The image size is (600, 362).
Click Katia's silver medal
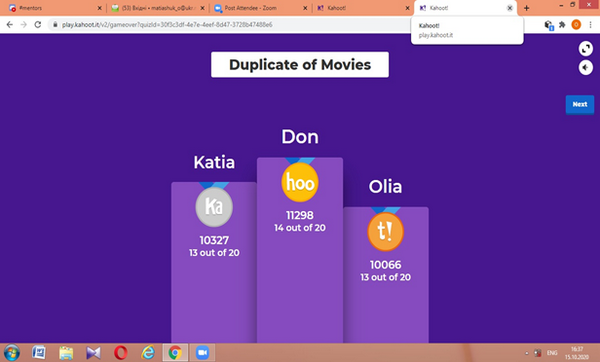(x=214, y=207)
